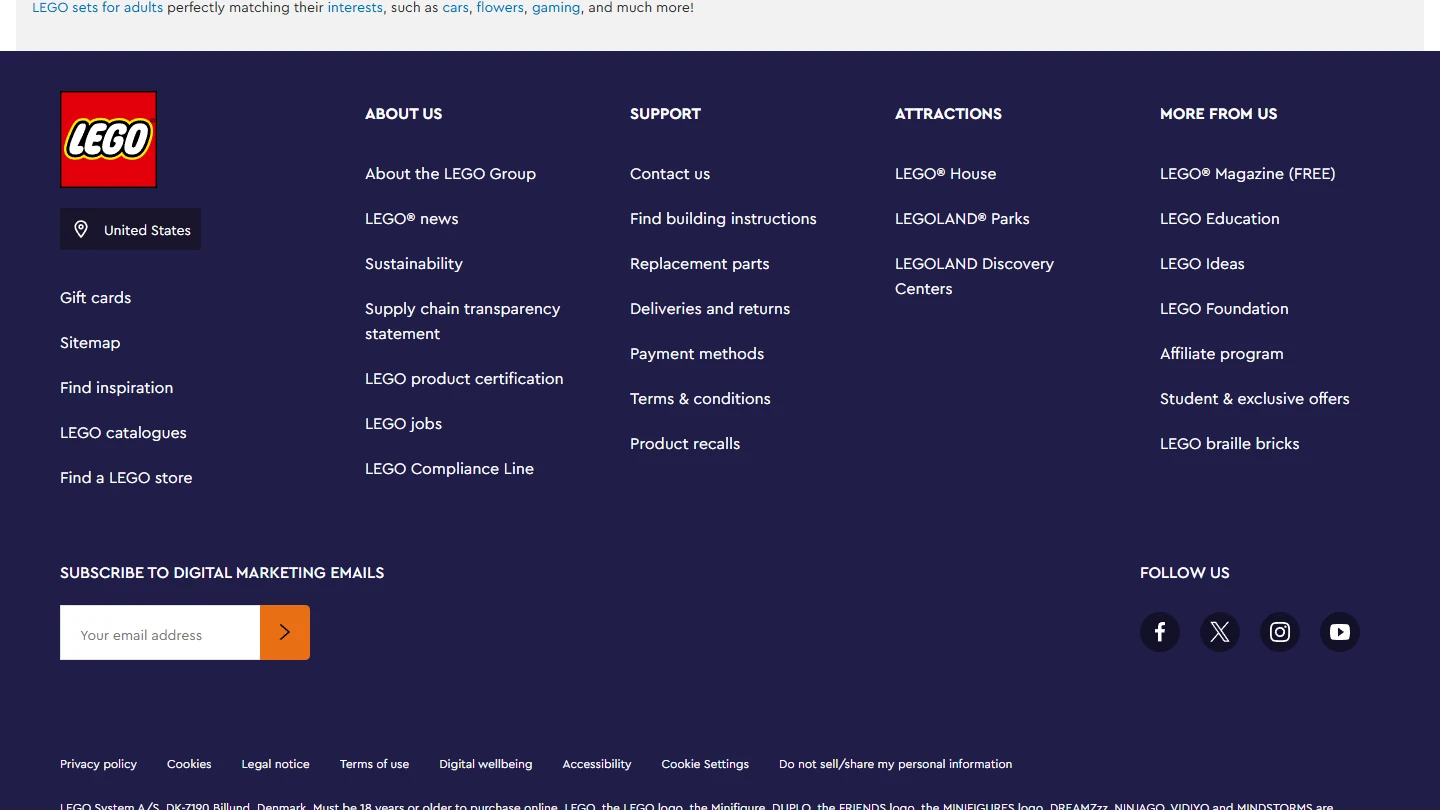Select Replacement parts link

pos(699,264)
